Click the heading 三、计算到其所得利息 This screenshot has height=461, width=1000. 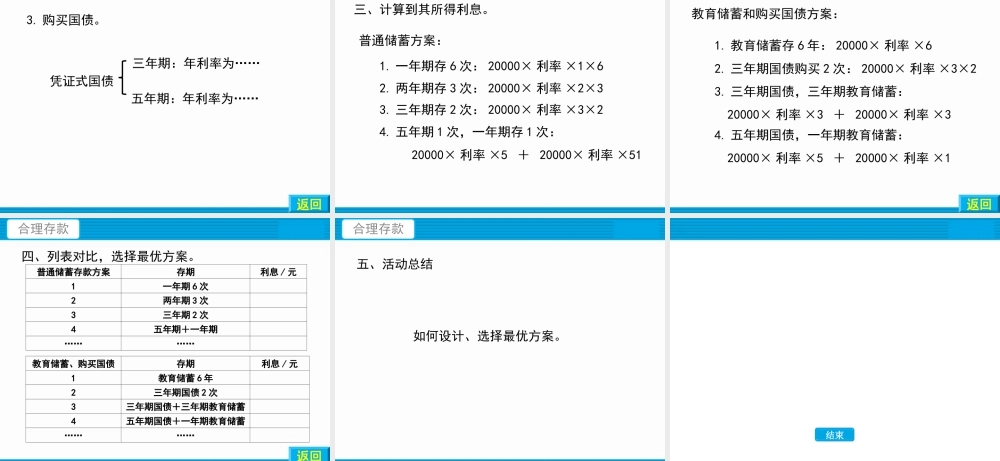(423, 10)
